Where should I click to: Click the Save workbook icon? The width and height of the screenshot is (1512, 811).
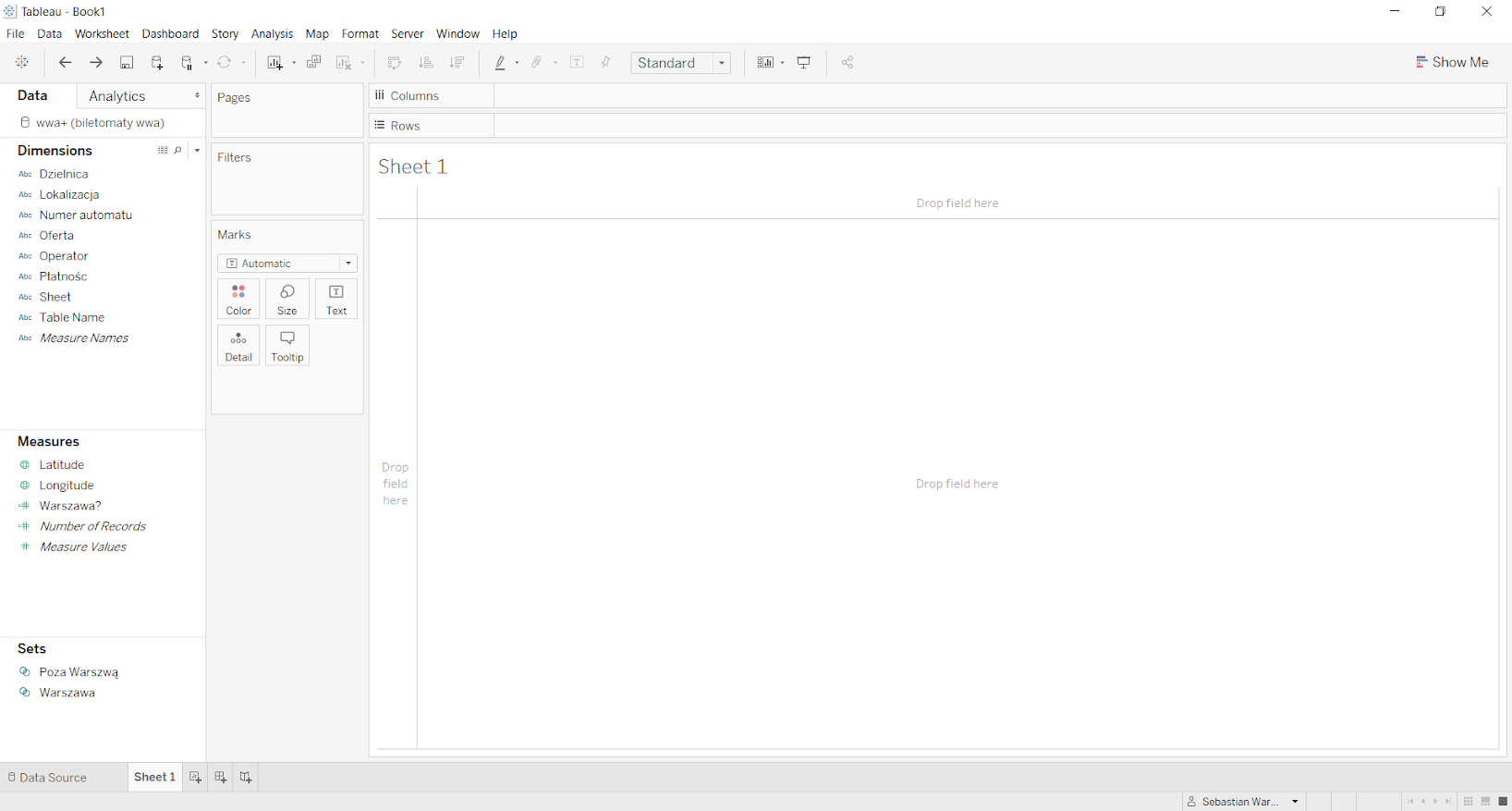pyautogui.click(x=127, y=63)
